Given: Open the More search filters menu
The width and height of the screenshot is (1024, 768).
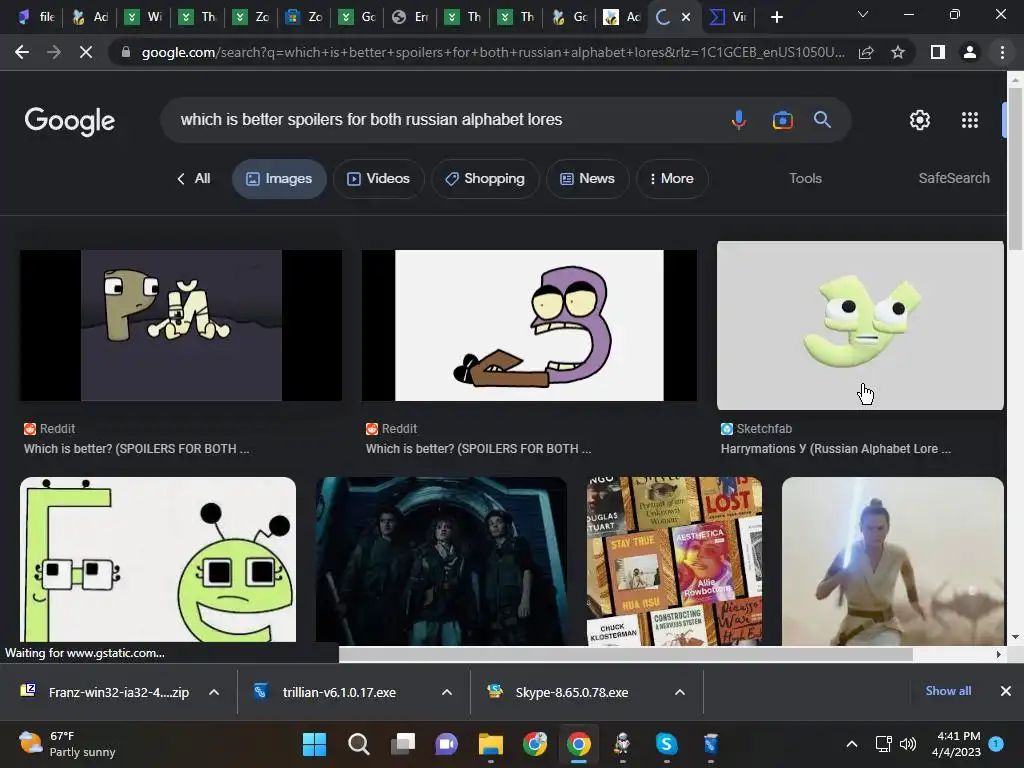Looking at the screenshot, I should [x=672, y=179].
